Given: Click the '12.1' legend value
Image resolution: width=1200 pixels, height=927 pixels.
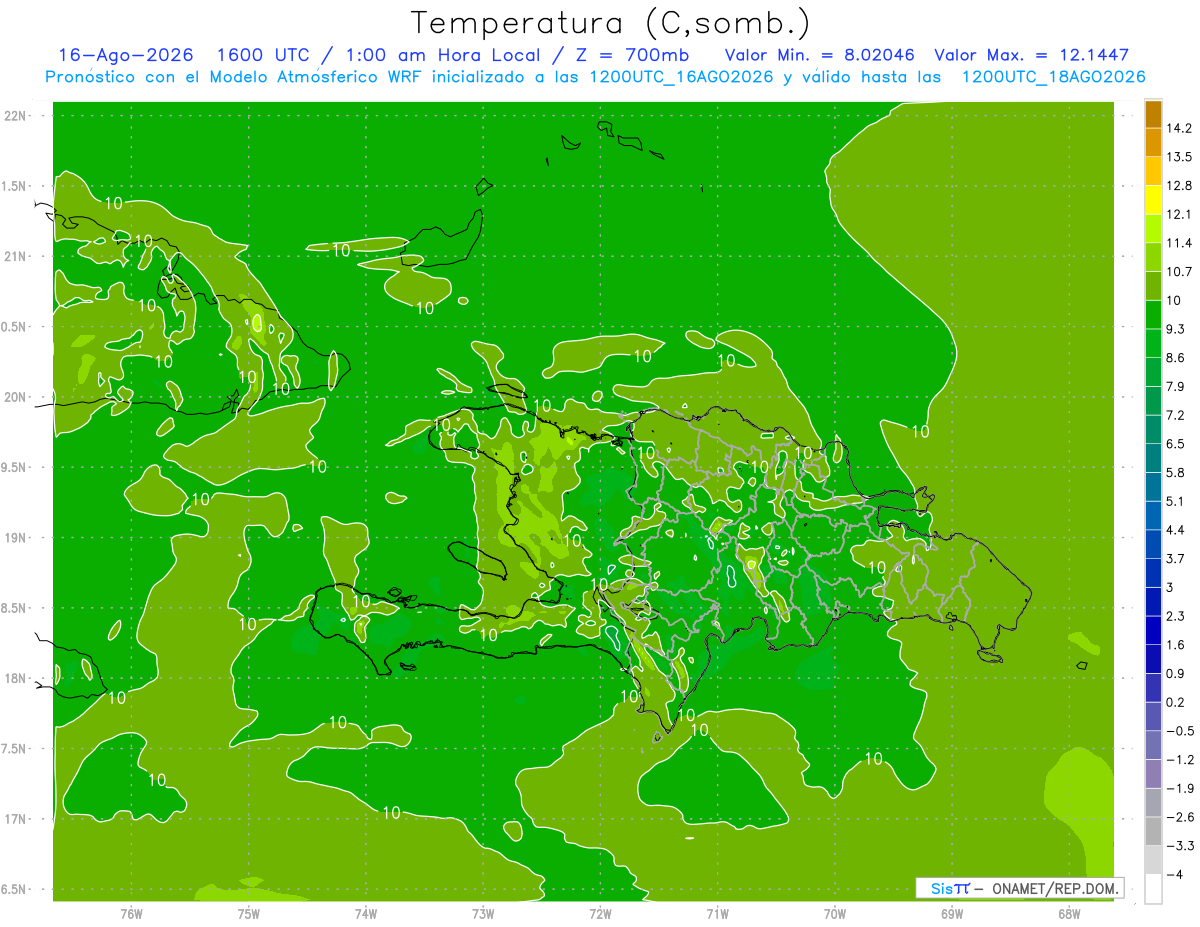Looking at the screenshot, I should click(x=1180, y=214).
